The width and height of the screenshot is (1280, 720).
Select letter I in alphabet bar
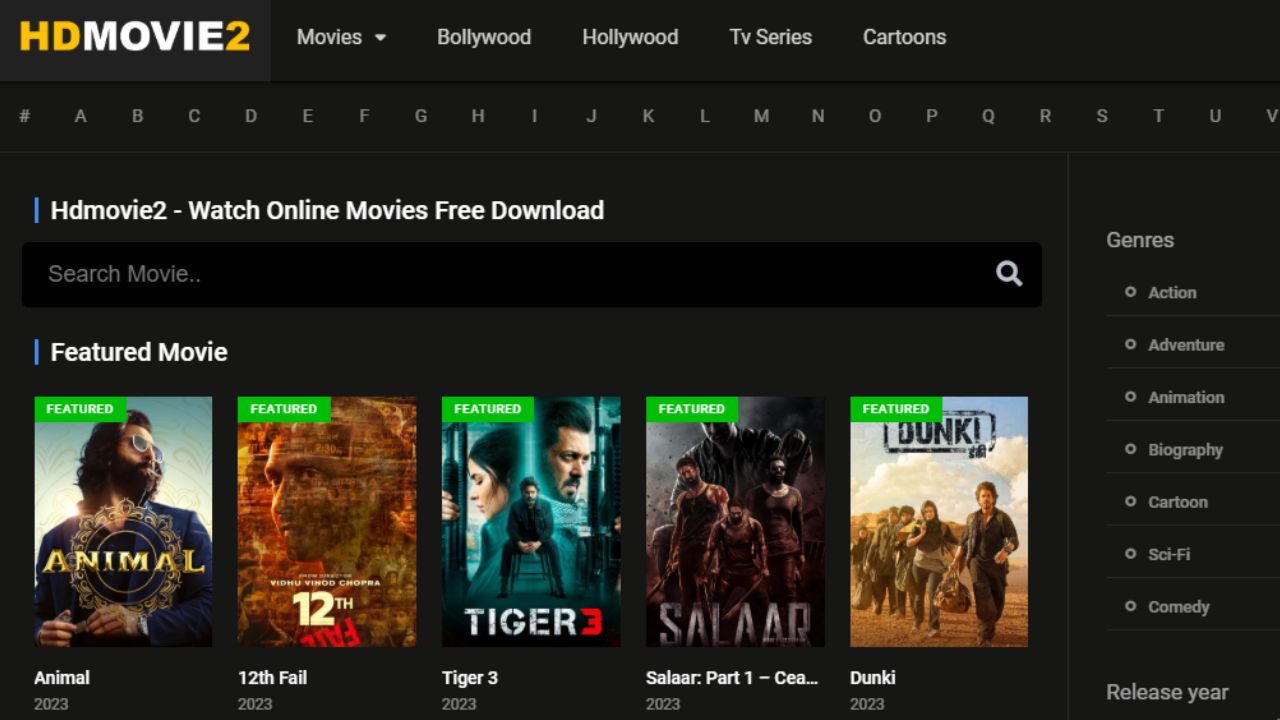pos(534,116)
